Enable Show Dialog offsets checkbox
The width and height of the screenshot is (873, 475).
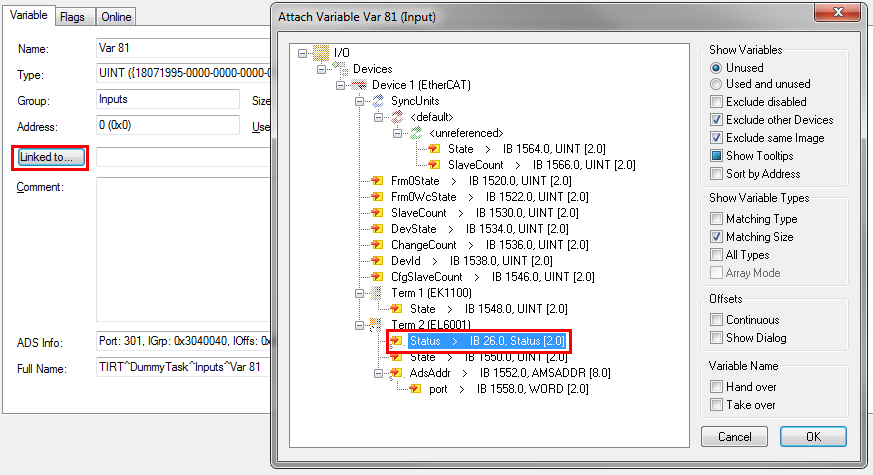pos(717,338)
